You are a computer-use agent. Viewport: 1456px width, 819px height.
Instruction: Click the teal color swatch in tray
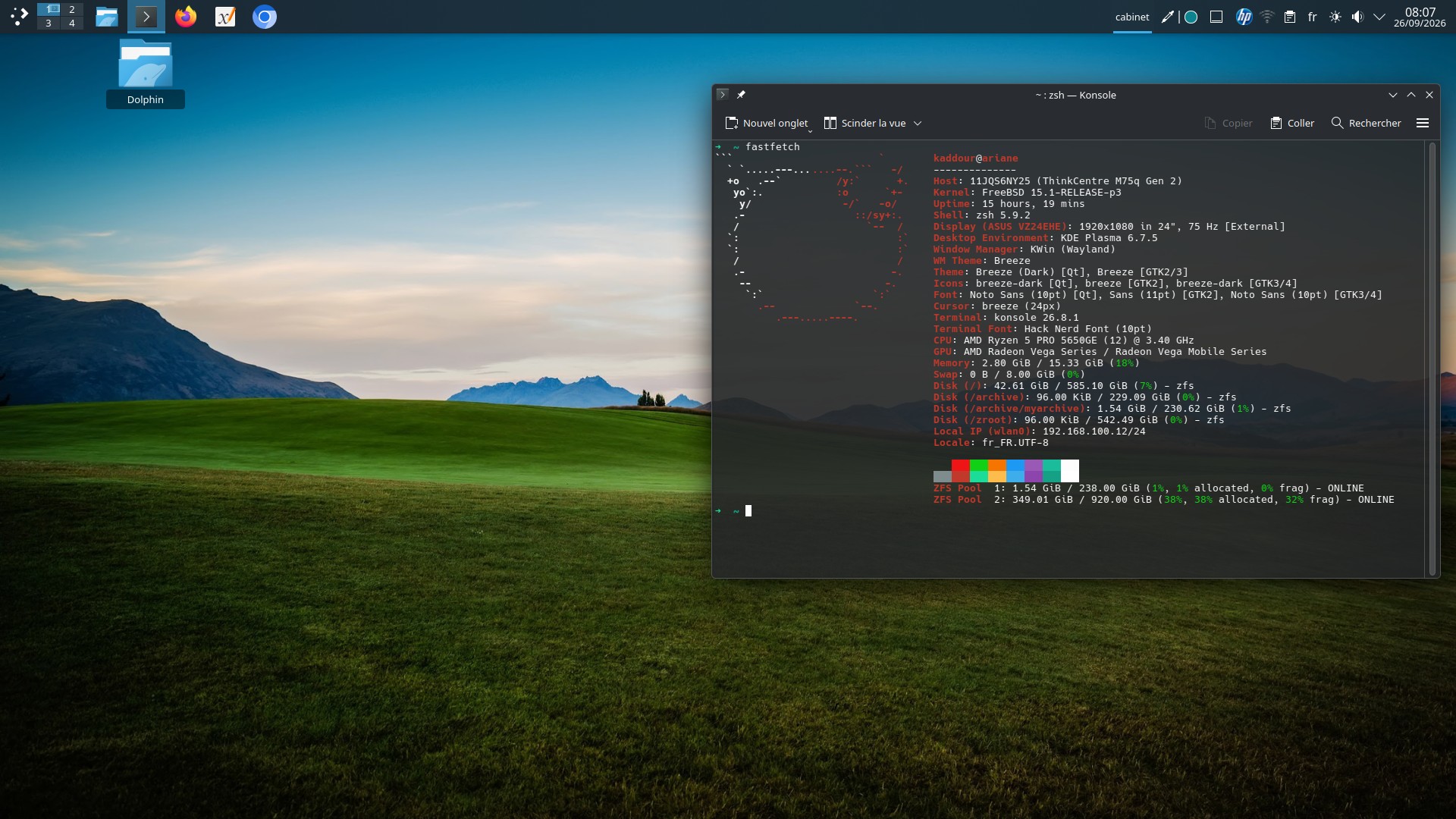(1191, 17)
